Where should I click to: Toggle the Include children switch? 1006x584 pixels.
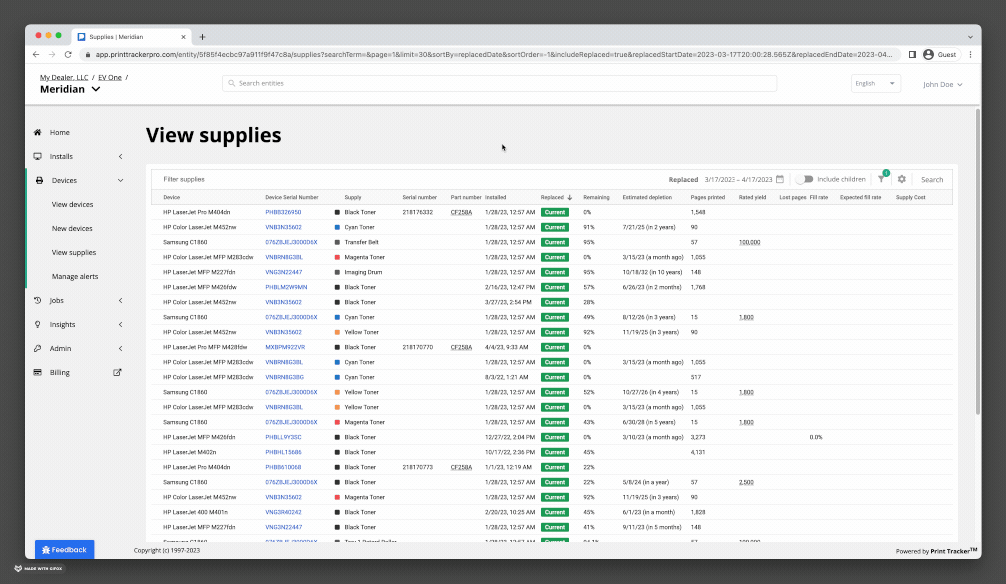(x=803, y=179)
